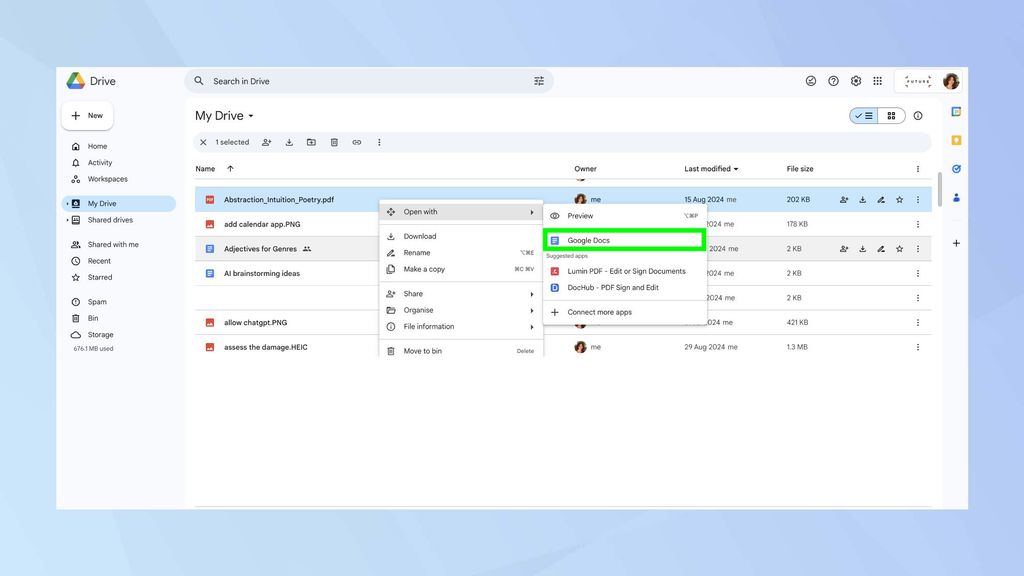Click the trash icon in selection toolbar

click(334, 142)
